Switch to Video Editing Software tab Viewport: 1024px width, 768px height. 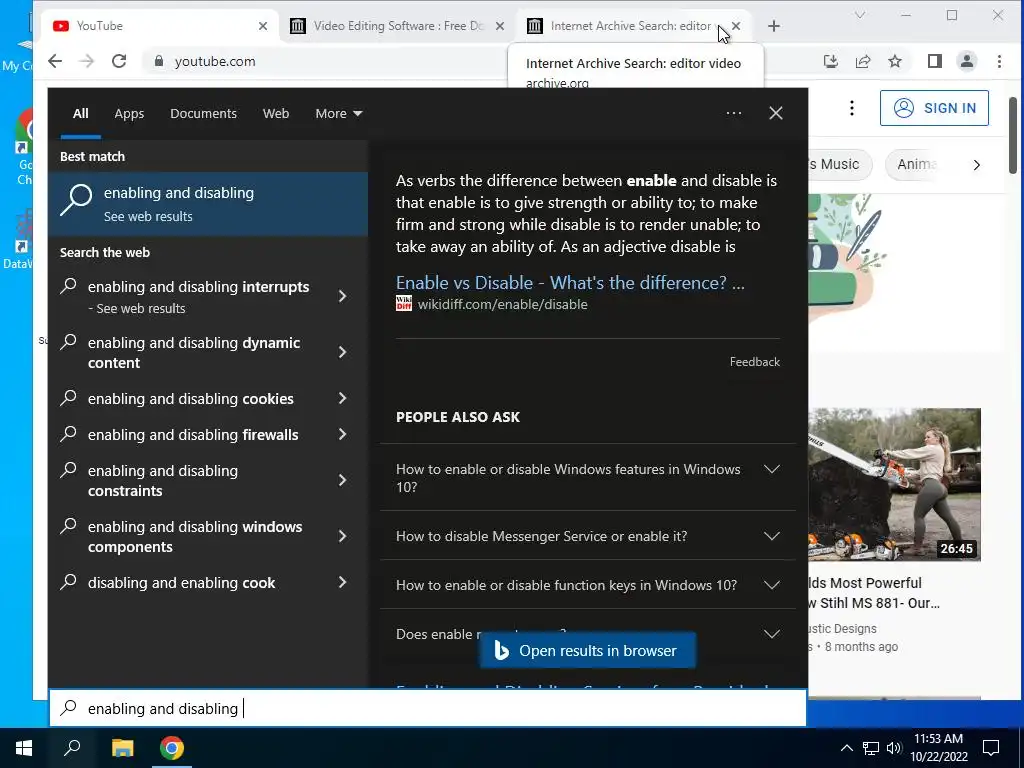[398, 26]
